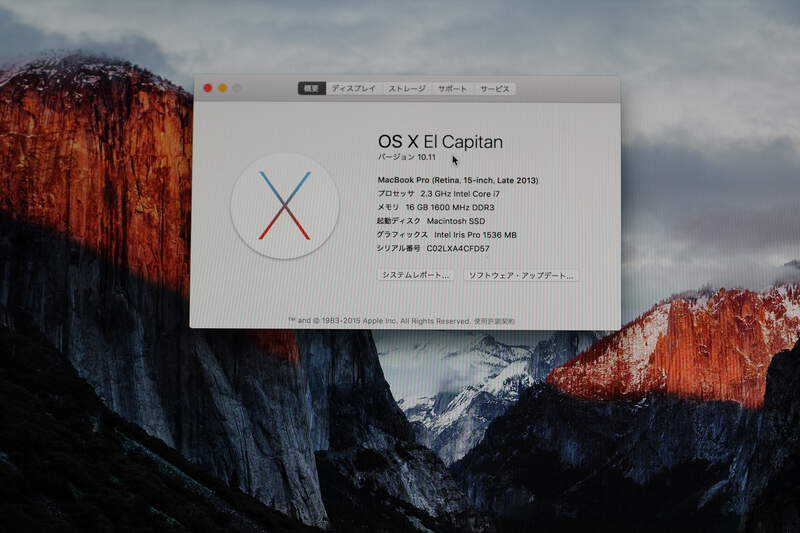
Task: Click the グラフィックス Intel Iris Pro line
Action: [x=446, y=234]
